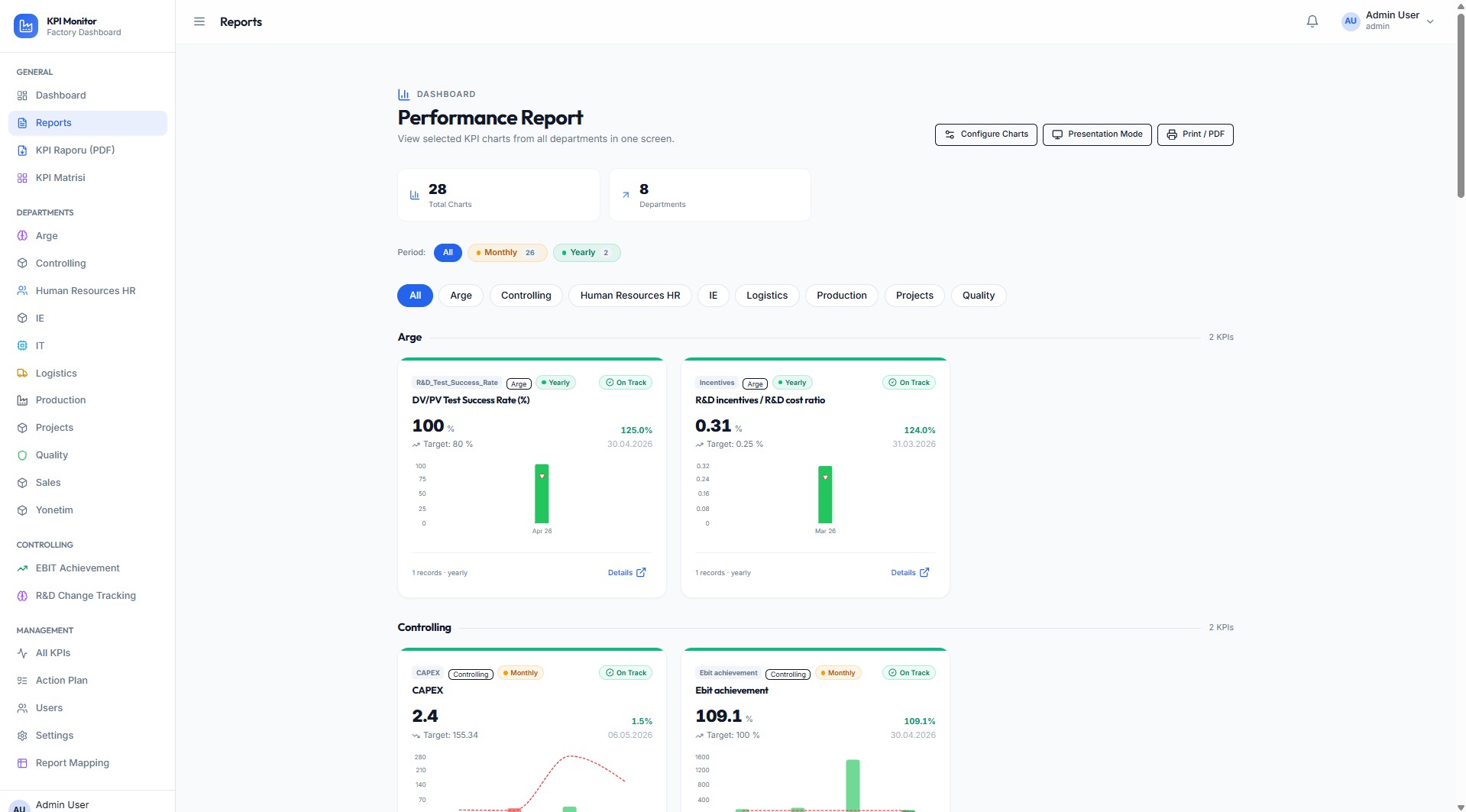Click the Production factory icon

22,400
